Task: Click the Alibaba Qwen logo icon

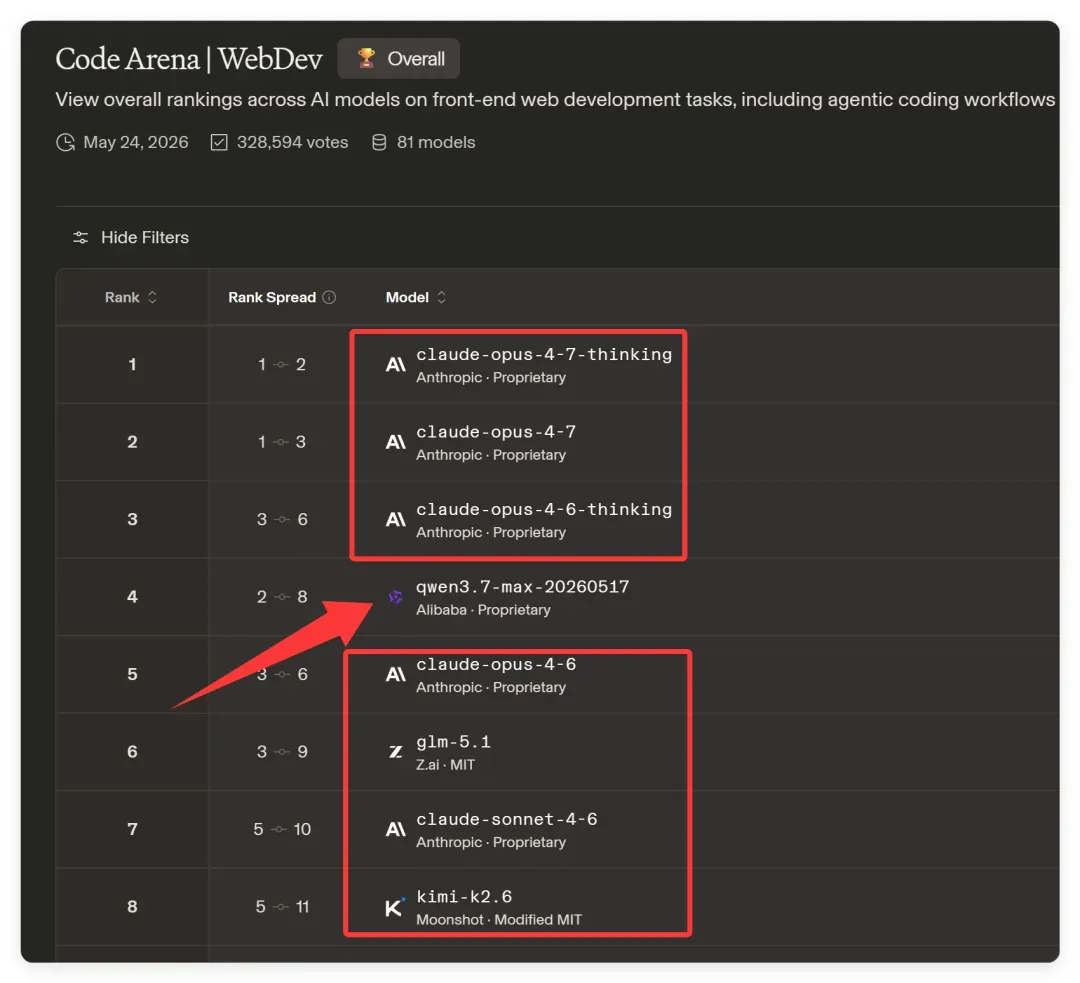Action: pos(395,597)
